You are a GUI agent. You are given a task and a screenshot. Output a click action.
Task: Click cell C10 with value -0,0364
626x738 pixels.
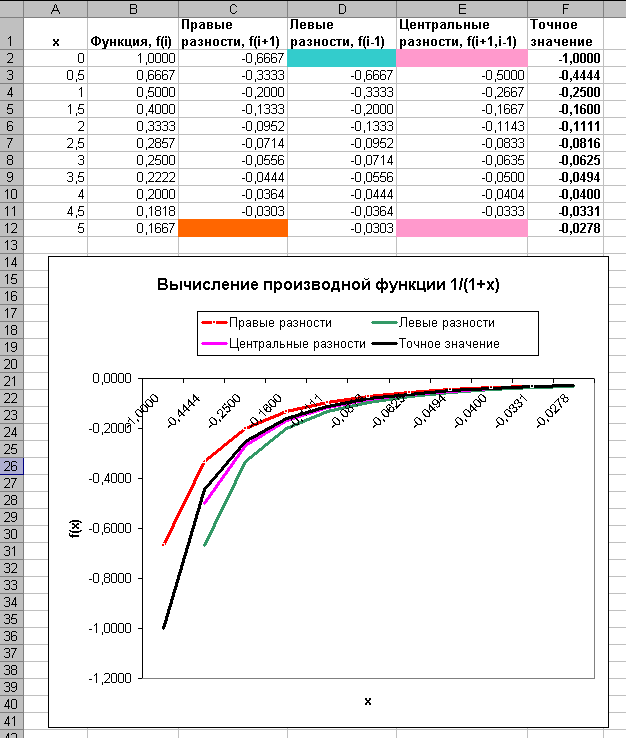233,194
